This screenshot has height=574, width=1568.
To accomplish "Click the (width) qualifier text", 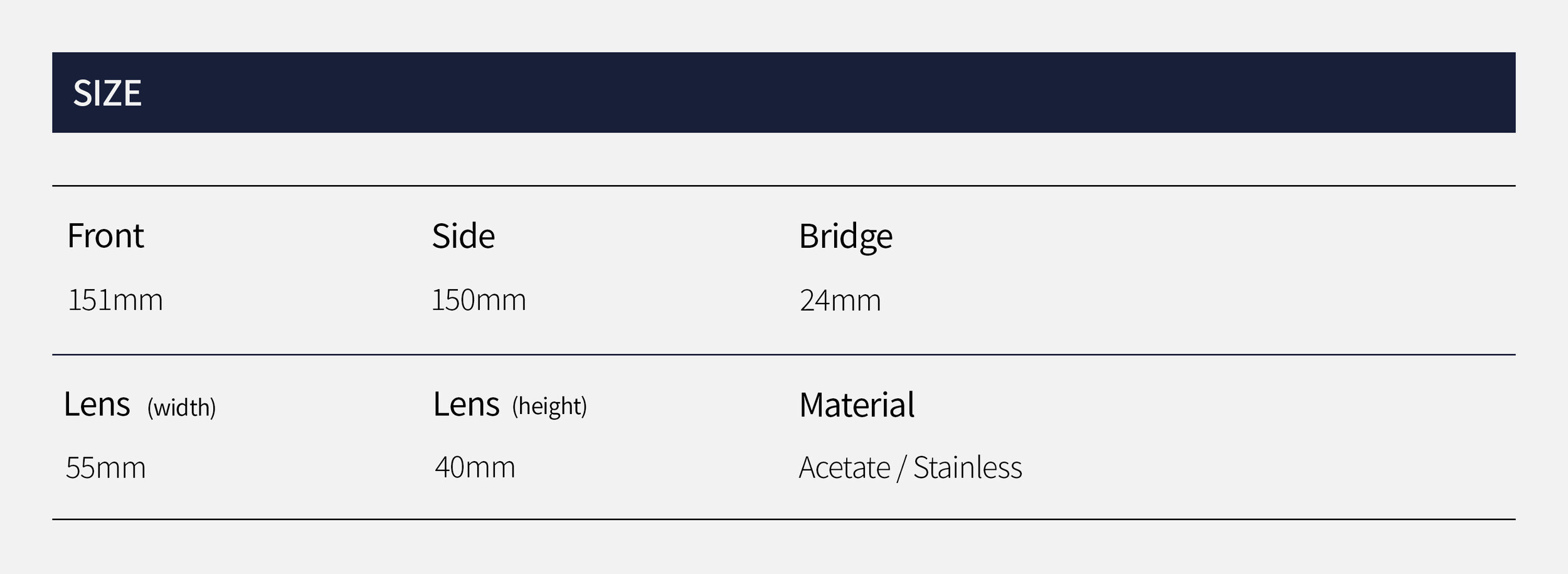I will [181, 408].
